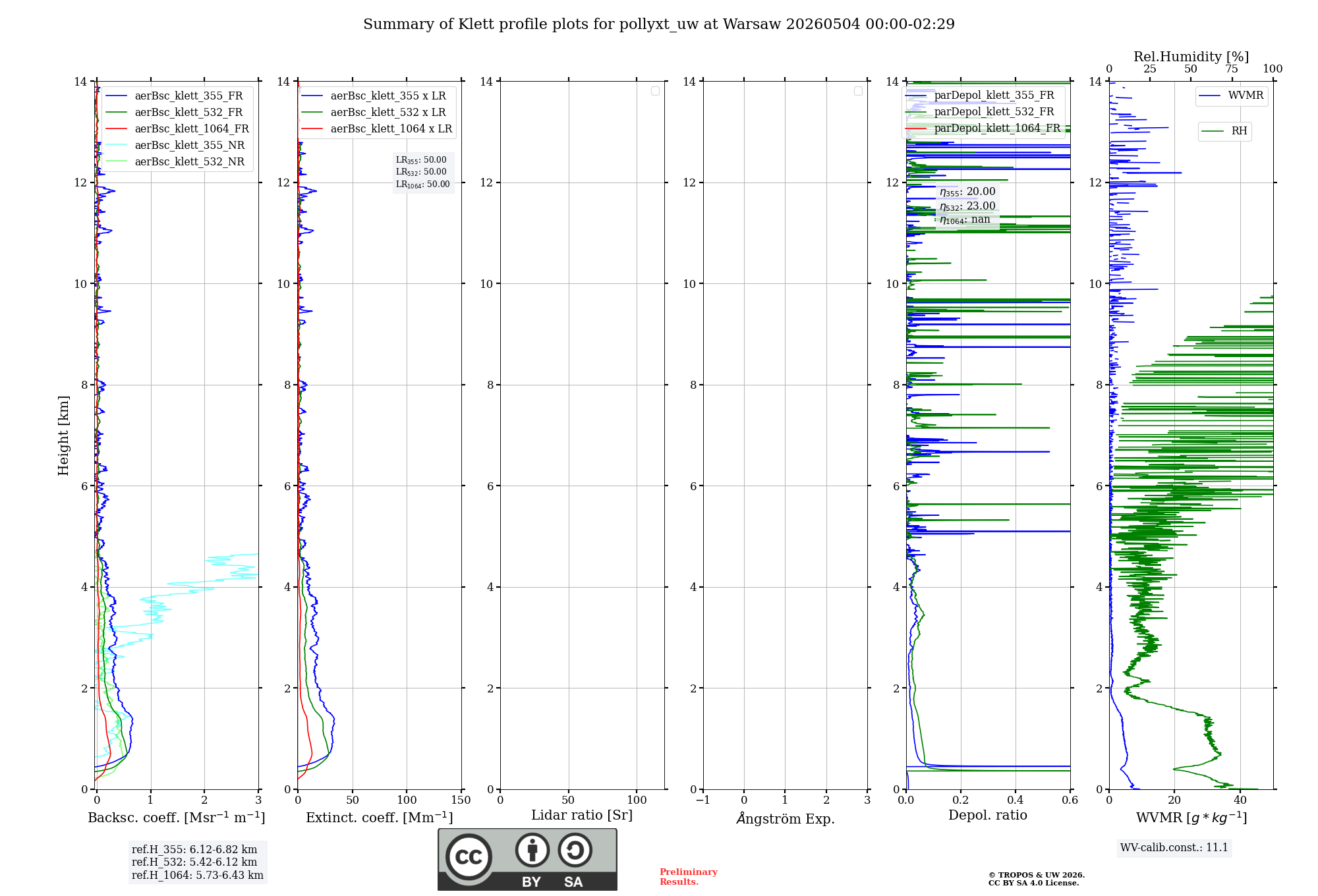Click the BY attribution person icon

pos(532,850)
